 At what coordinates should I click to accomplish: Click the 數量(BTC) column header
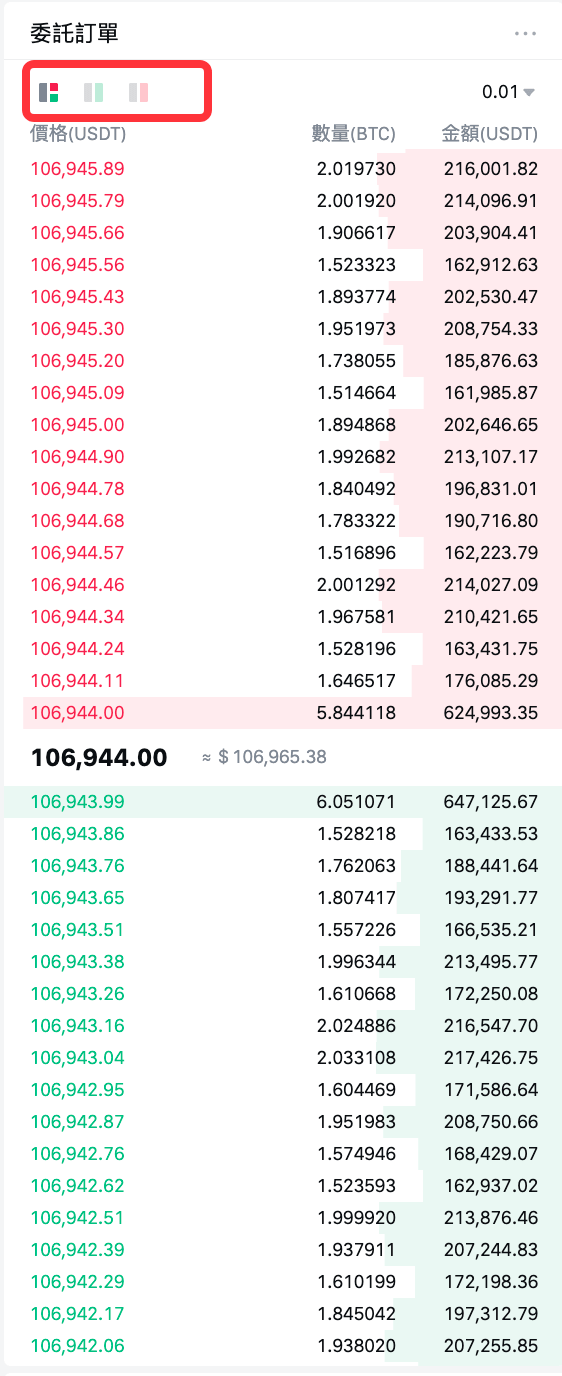(x=353, y=133)
